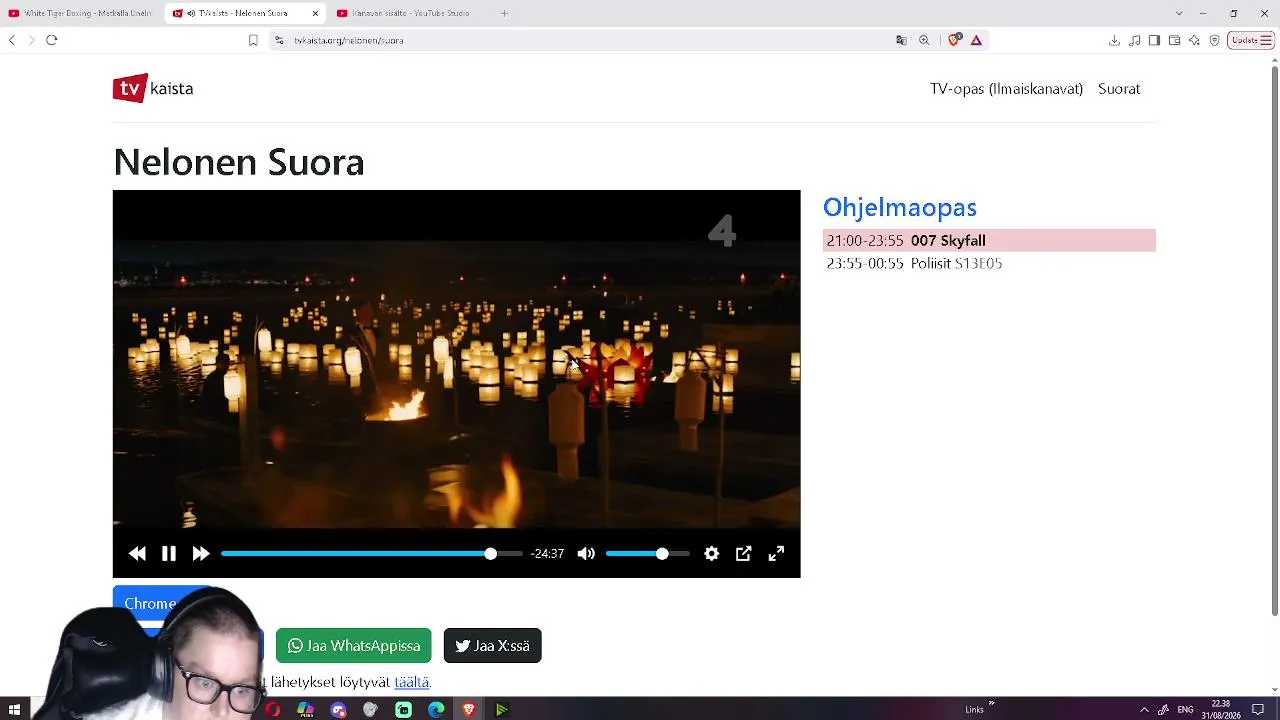Open TV-opas (Ilmaiskanavat) page

pos(1006,89)
